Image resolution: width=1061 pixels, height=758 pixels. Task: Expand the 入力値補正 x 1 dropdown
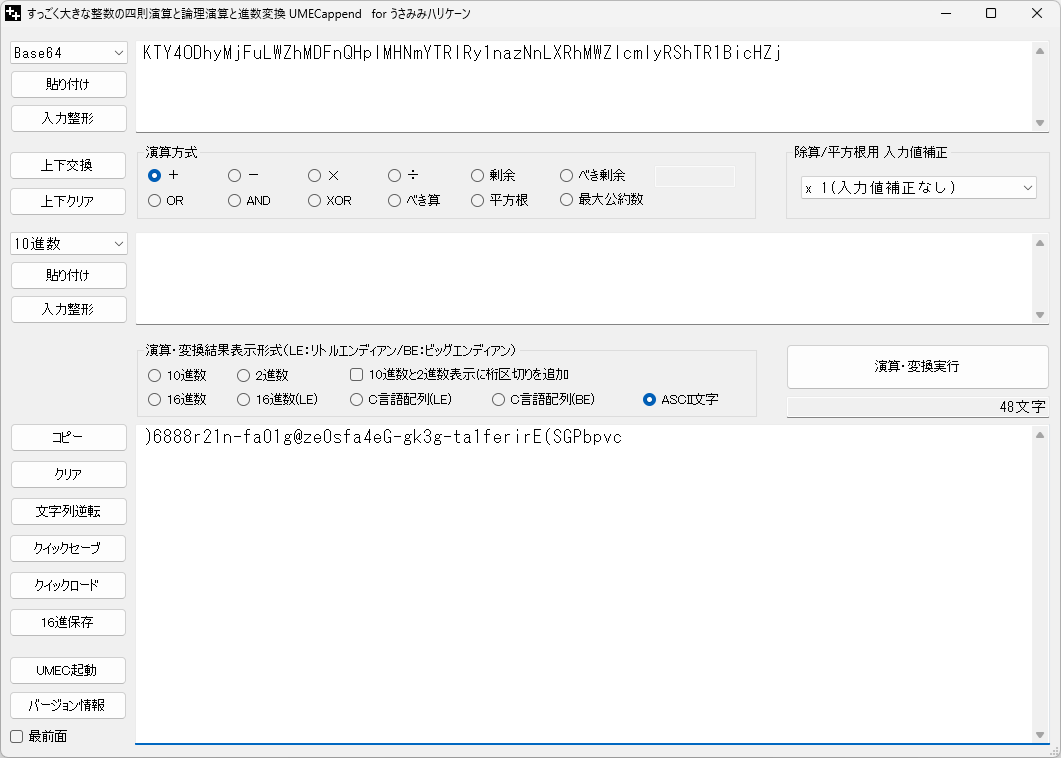point(918,187)
